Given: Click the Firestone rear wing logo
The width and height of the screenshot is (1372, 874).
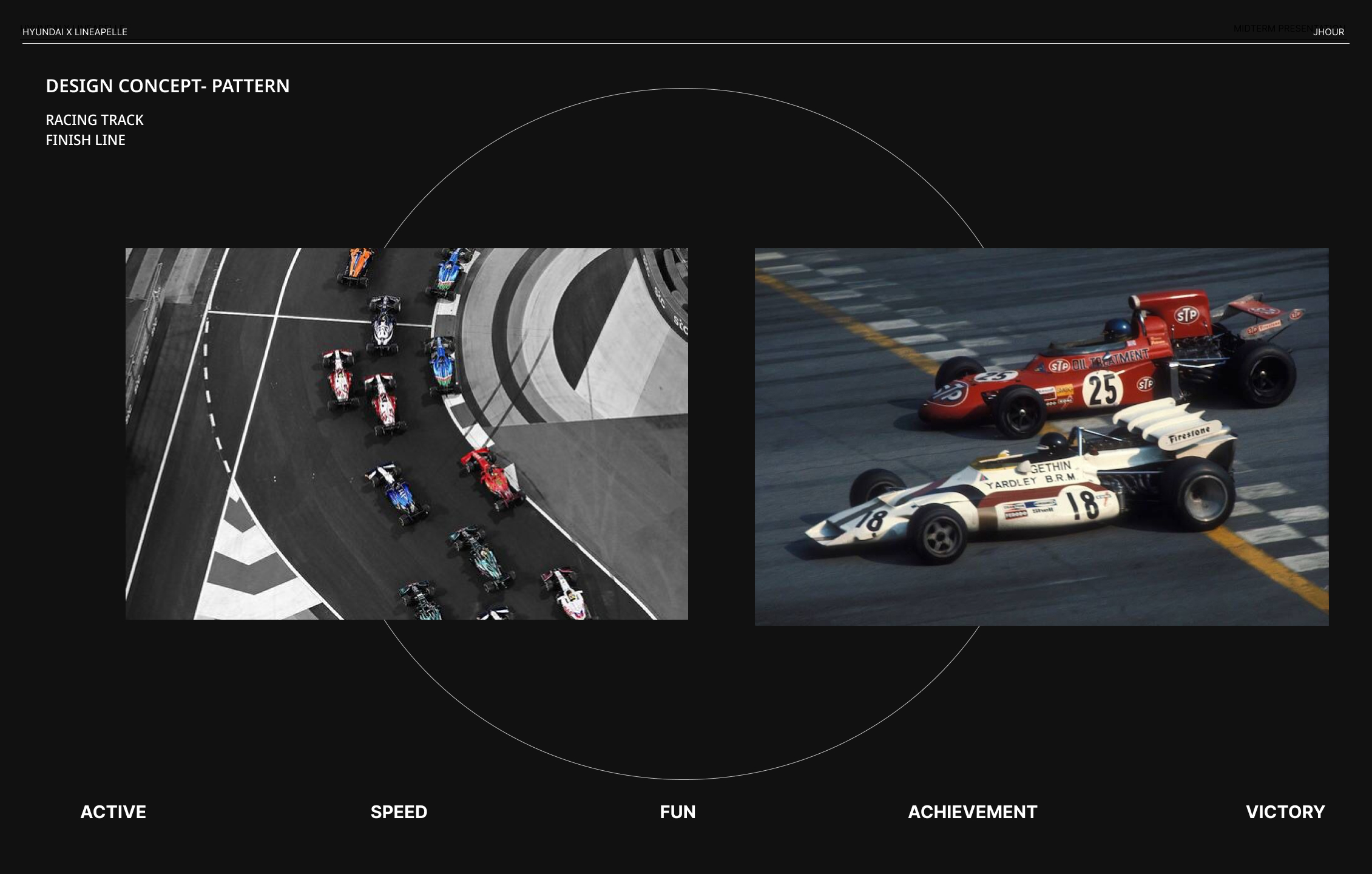Looking at the screenshot, I should click(x=1189, y=435).
